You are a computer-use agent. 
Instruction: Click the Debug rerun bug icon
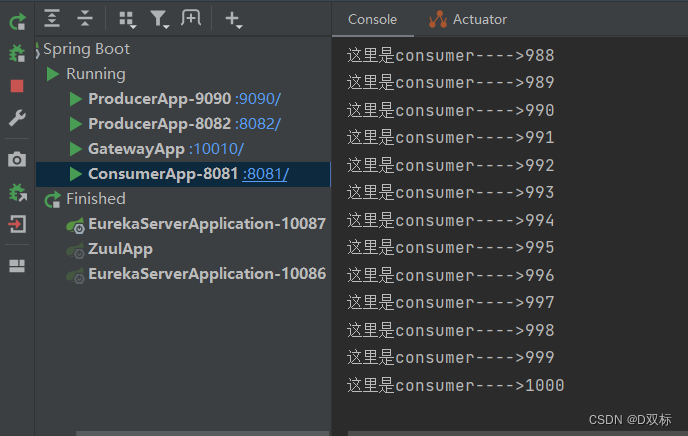pyautogui.click(x=17, y=54)
